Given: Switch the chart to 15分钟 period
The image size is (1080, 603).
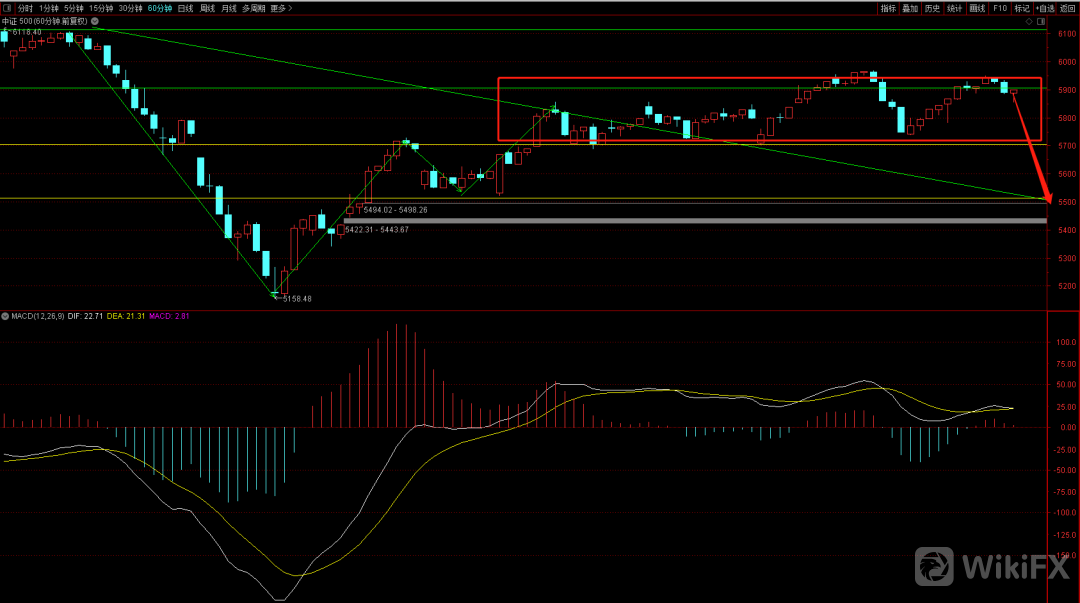Looking at the screenshot, I should [101, 8].
